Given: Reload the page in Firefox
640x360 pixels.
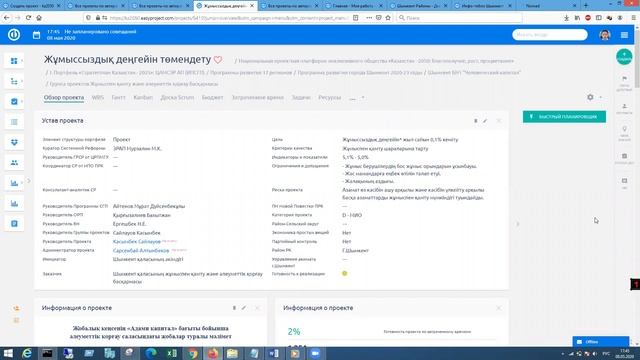Looking at the screenshot, I should tap(28, 18).
